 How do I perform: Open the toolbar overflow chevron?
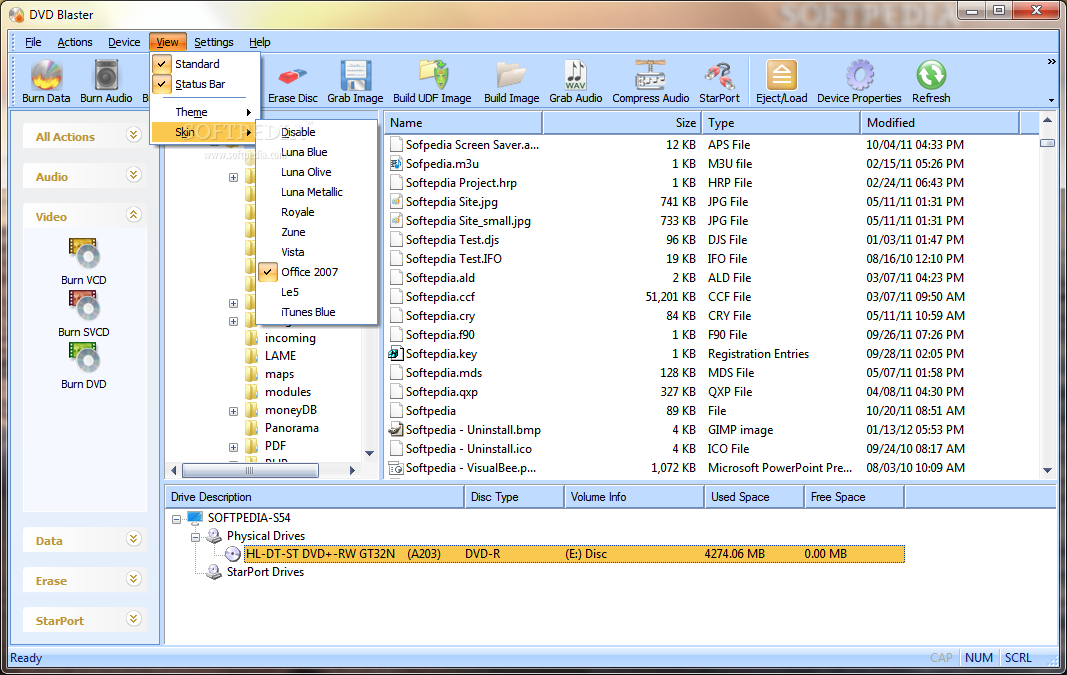1051,62
